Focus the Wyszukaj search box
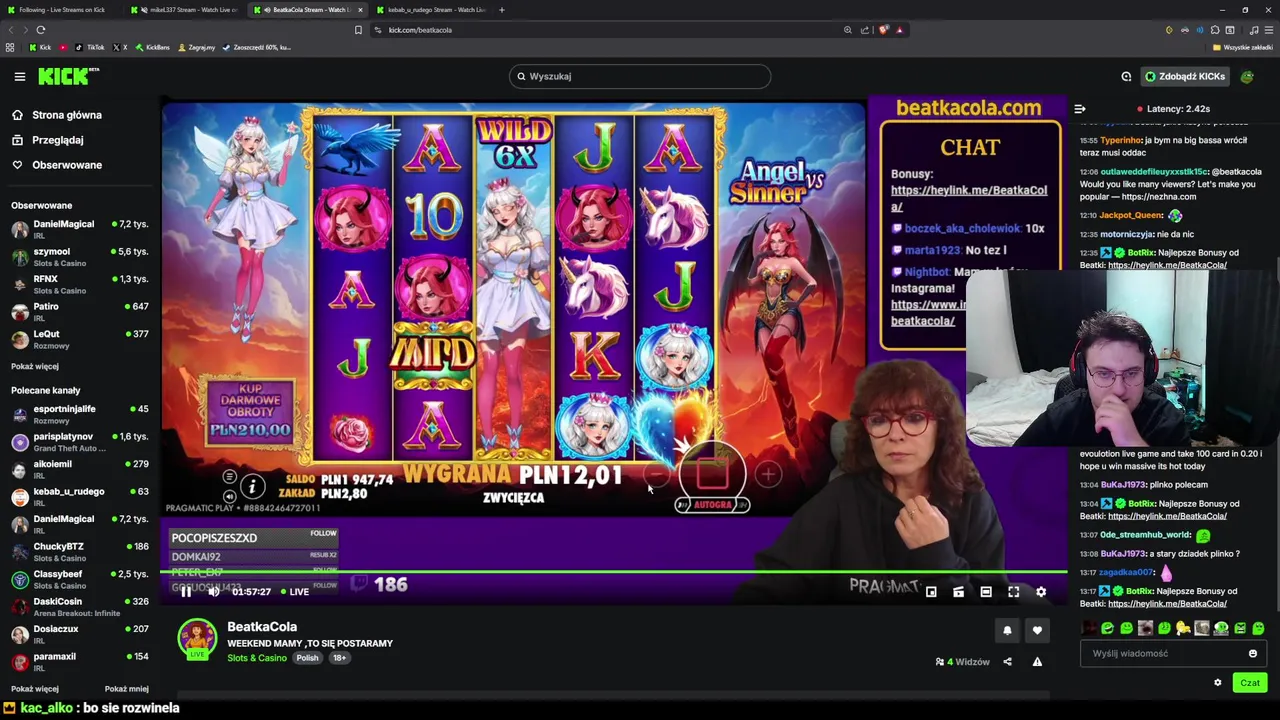Image resolution: width=1280 pixels, height=720 pixels. click(x=640, y=76)
